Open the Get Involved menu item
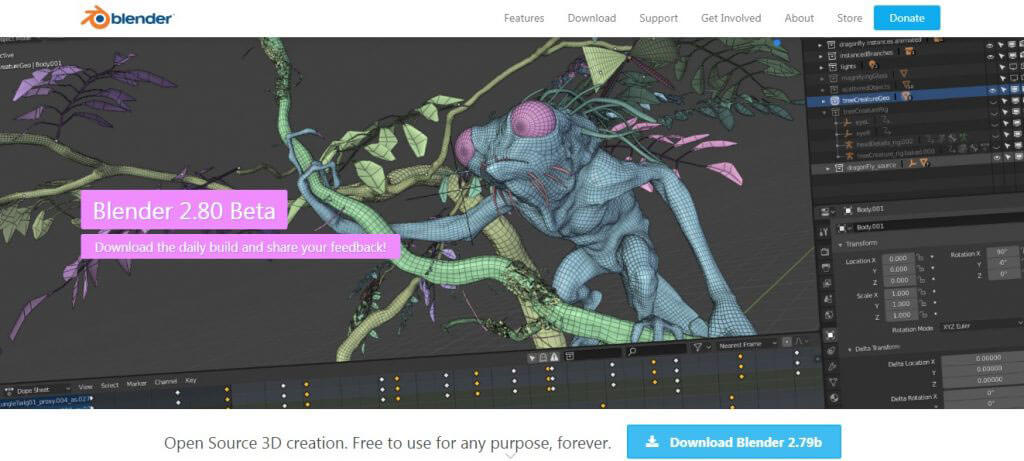1024x461 pixels. click(731, 18)
